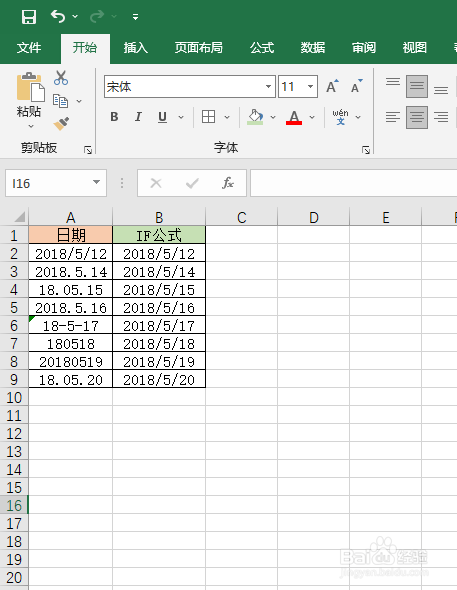The height and width of the screenshot is (590, 457).
Task: Switch to the 审阅 ribbon tab
Action: 364,48
